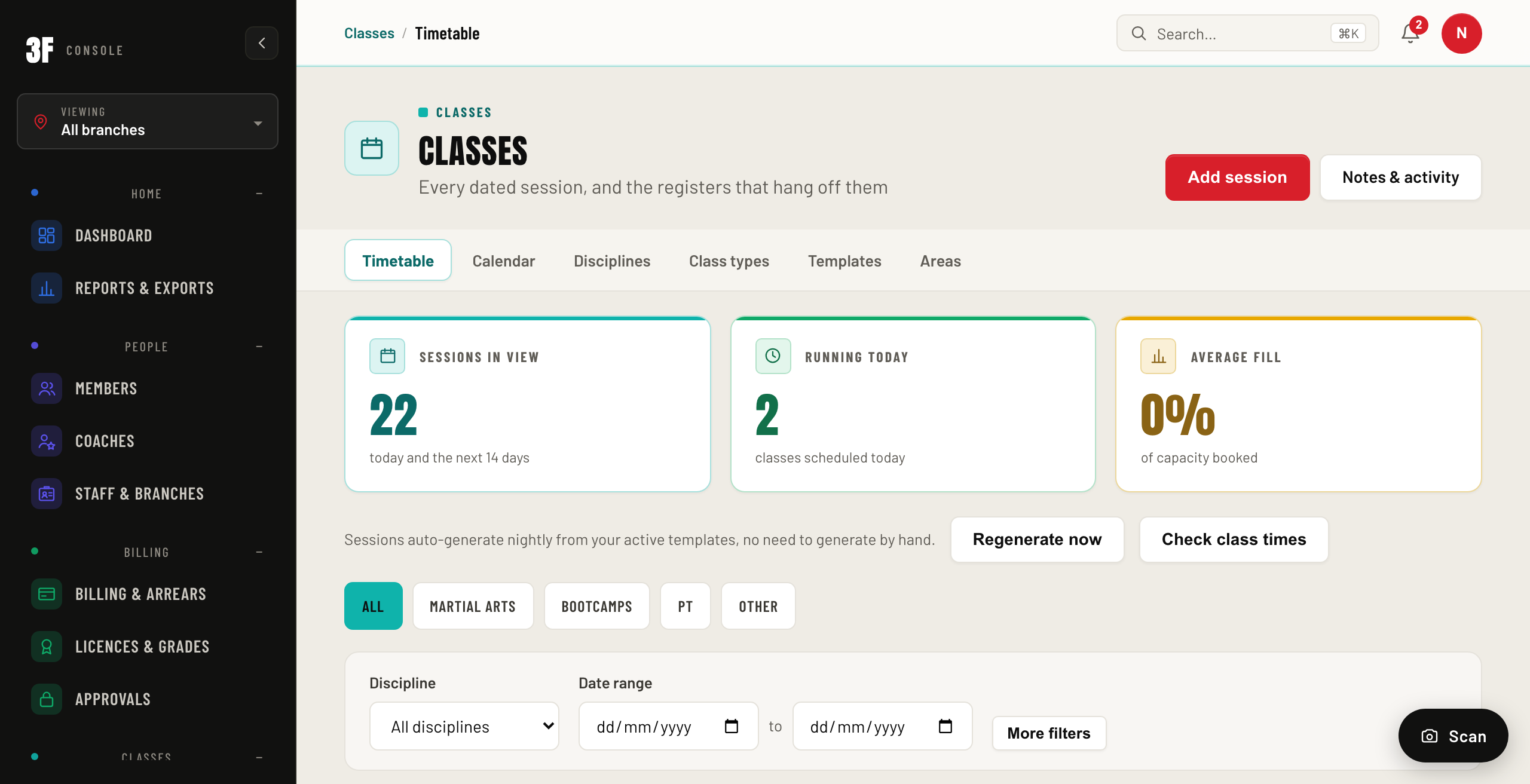This screenshot has width=1530, height=784.
Task: Focus the Search field
Action: tap(1247, 33)
